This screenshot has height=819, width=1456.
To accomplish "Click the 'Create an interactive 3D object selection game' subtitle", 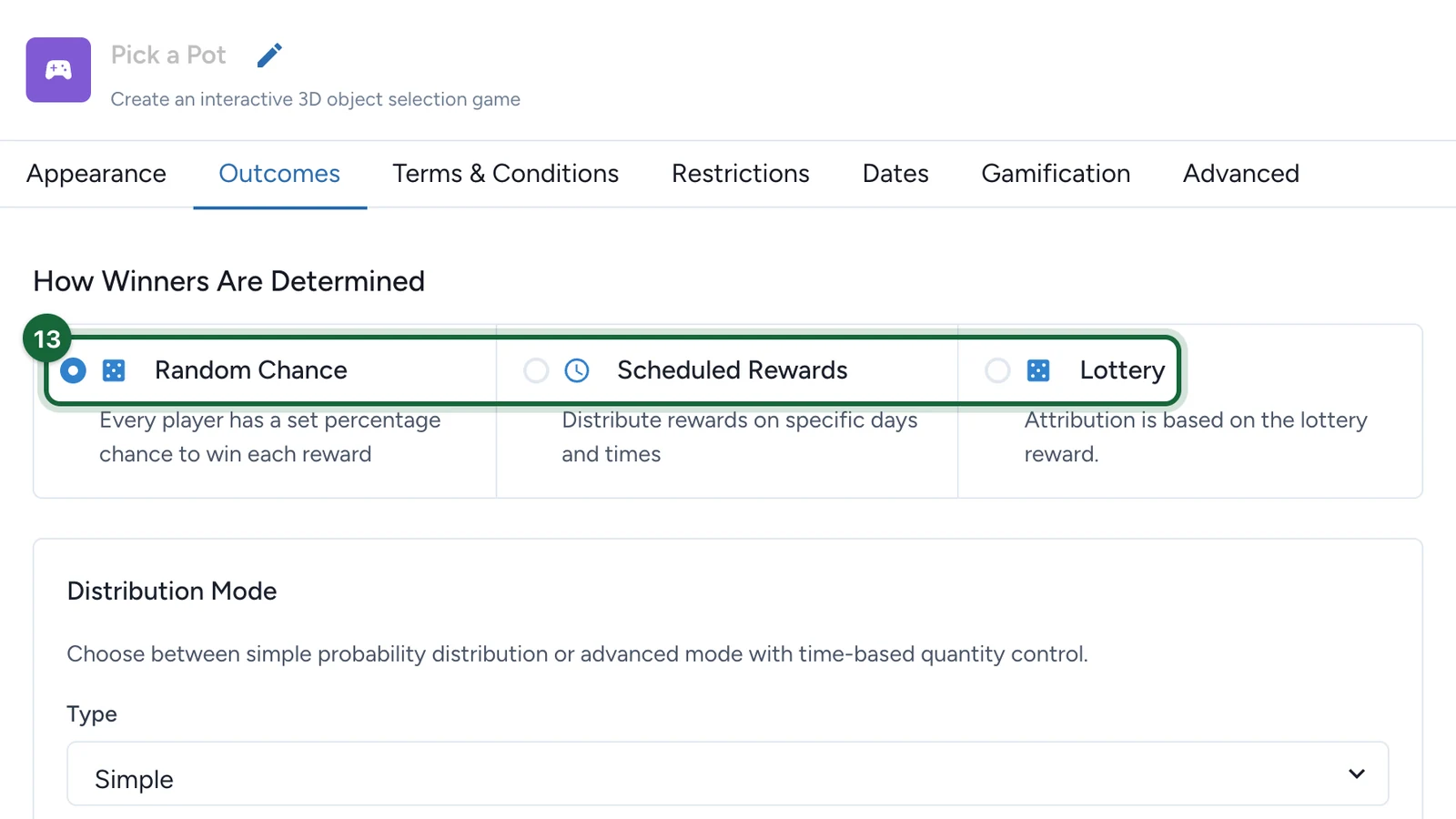I will pyautogui.click(x=316, y=99).
